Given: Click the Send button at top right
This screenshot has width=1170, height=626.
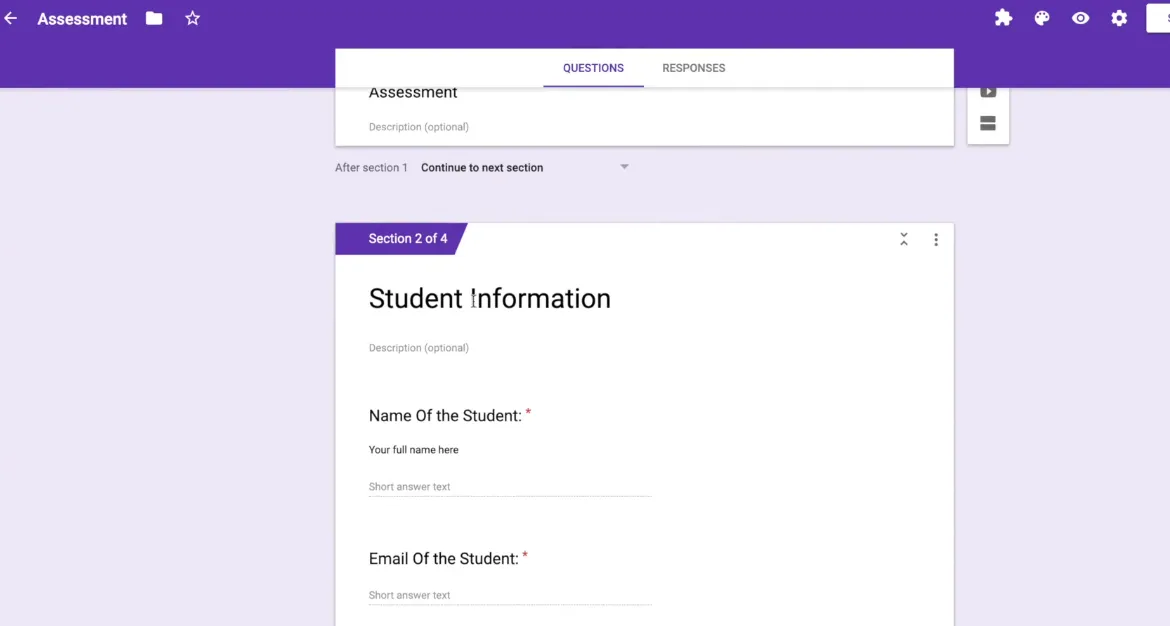Looking at the screenshot, I should pyautogui.click(x=1158, y=18).
